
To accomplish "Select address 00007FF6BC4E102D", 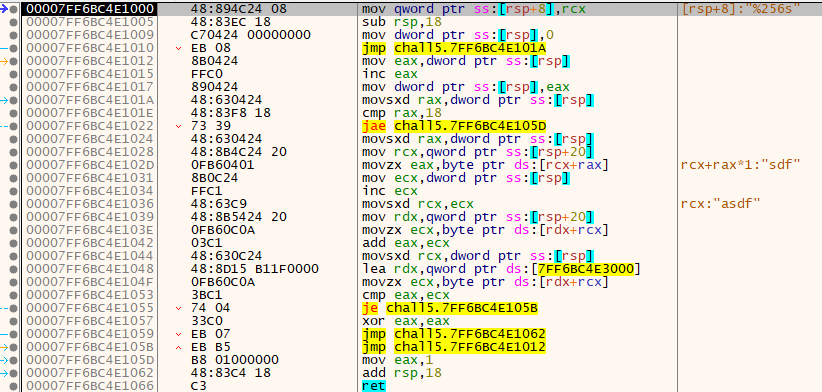I will pyautogui.click(x=90, y=165).
